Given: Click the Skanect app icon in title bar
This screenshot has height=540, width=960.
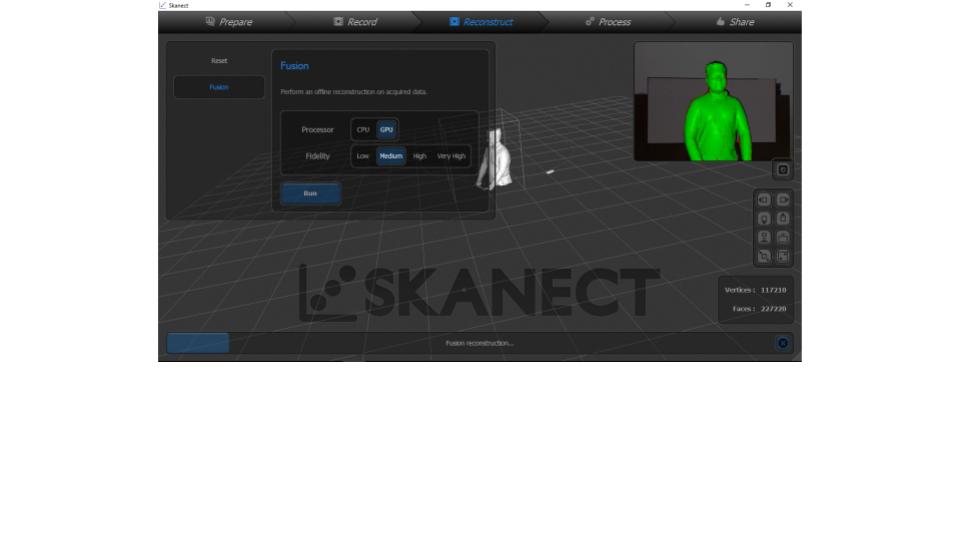Looking at the screenshot, I should click(x=163, y=5).
